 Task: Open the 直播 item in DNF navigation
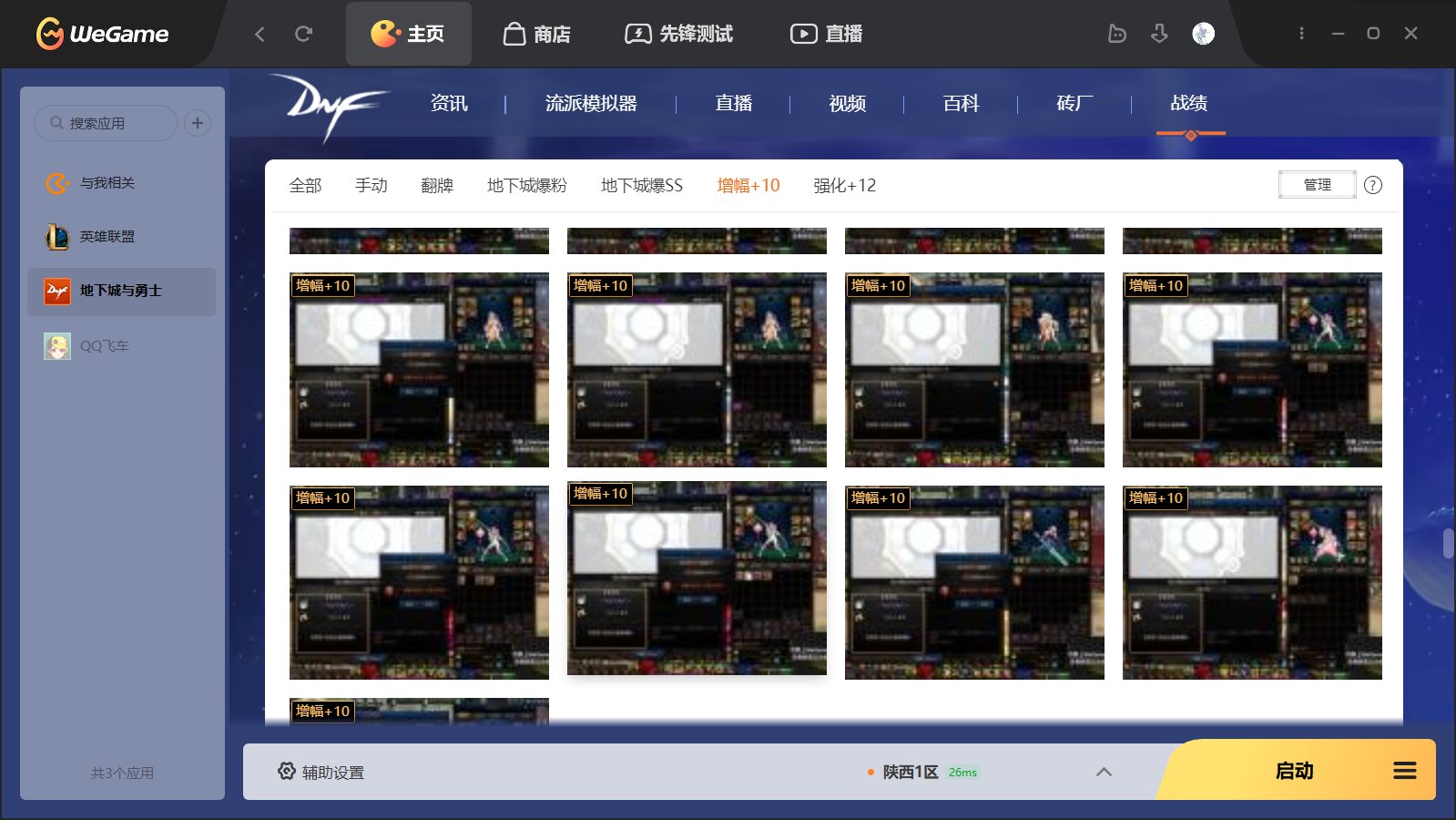[734, 104]
